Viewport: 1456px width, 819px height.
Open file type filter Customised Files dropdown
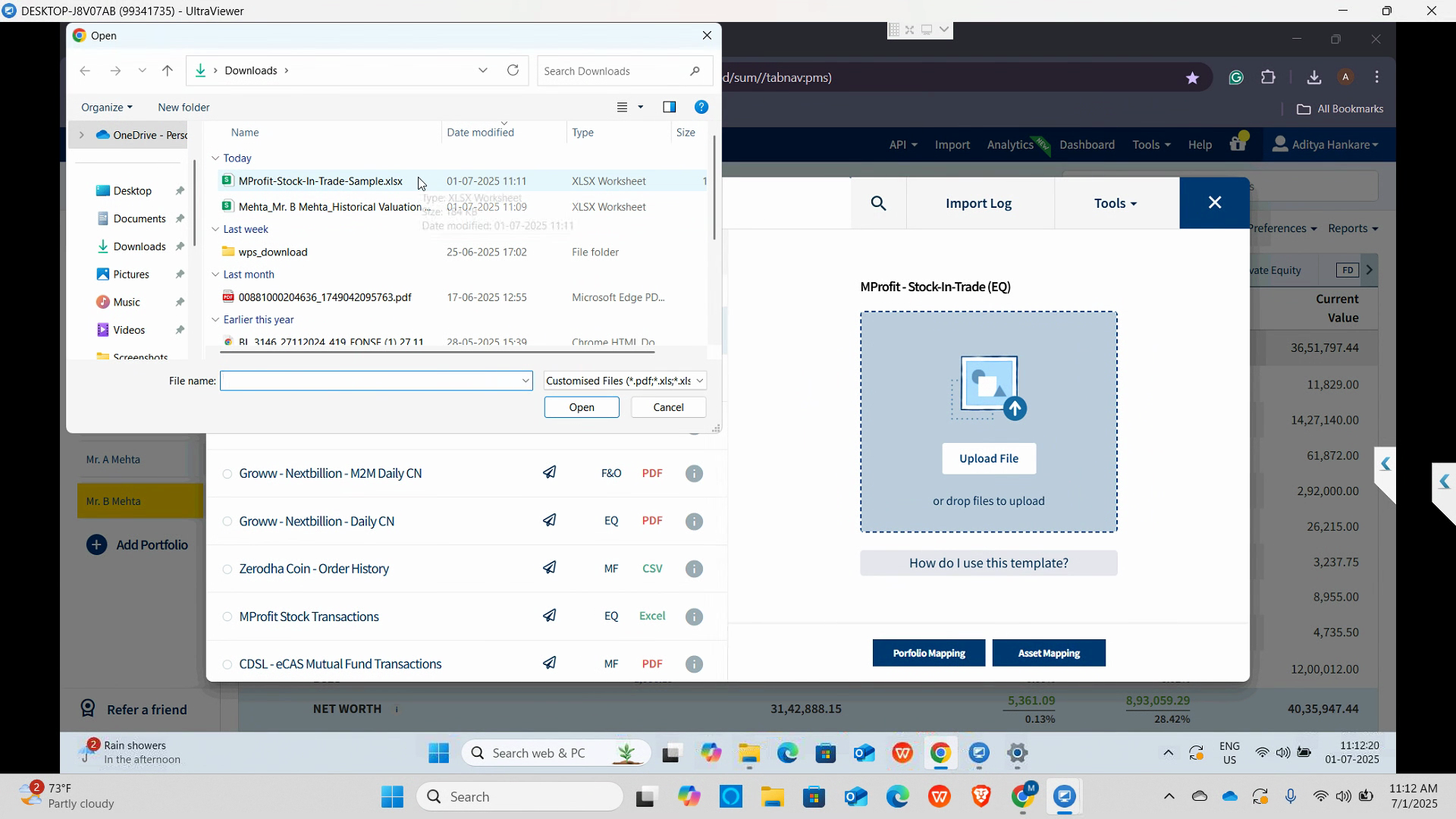point(626,381)
